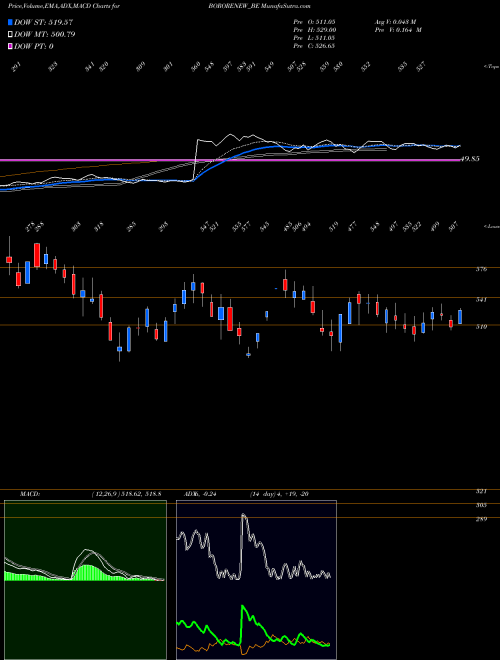This screenshot has width=500, height=660.
Task: Click the 376 price level label
Action: coord(481,269)
